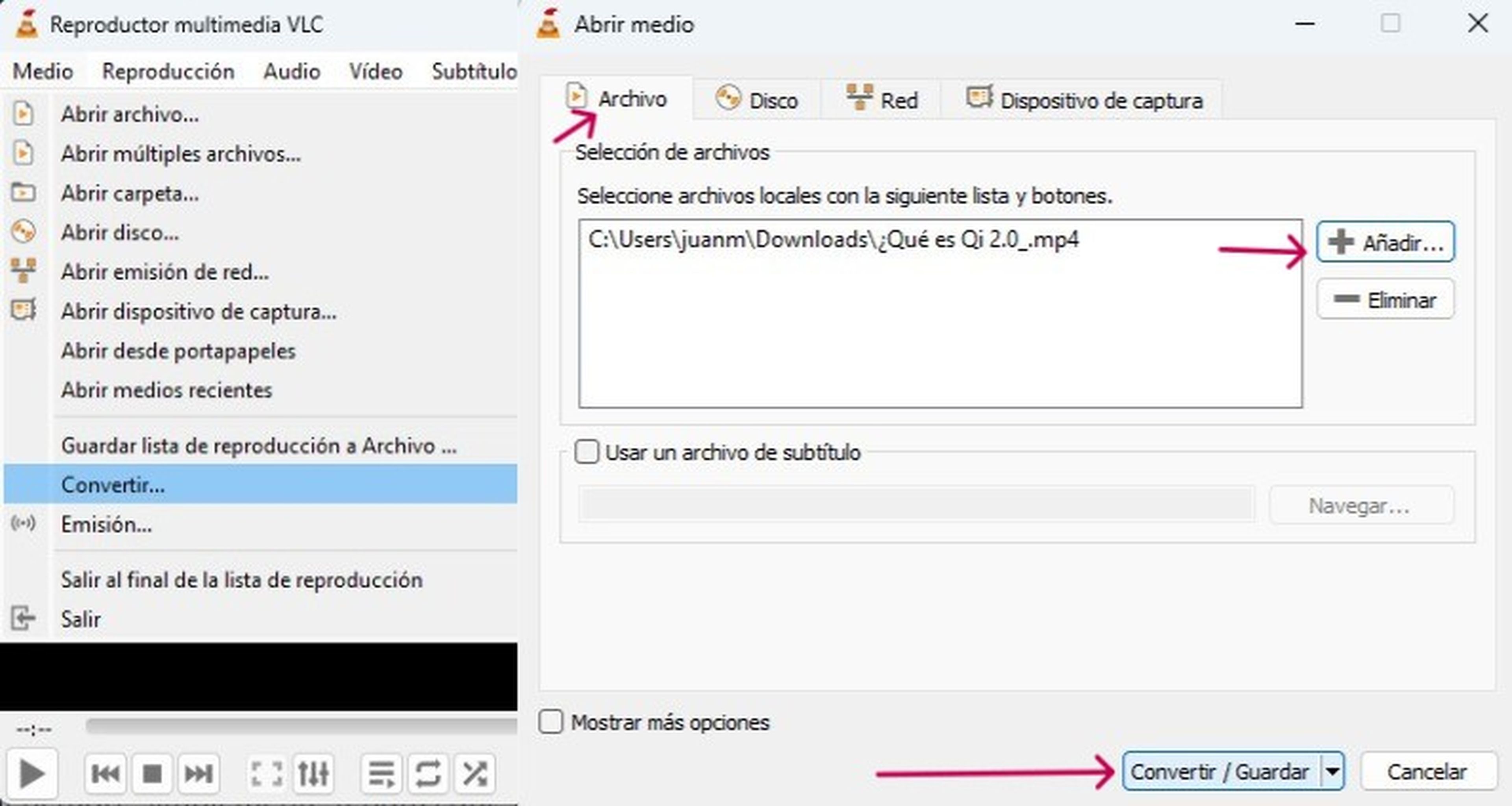Click the playback seek bar
Screen dimensions: 1512x806
pos(301,726)
